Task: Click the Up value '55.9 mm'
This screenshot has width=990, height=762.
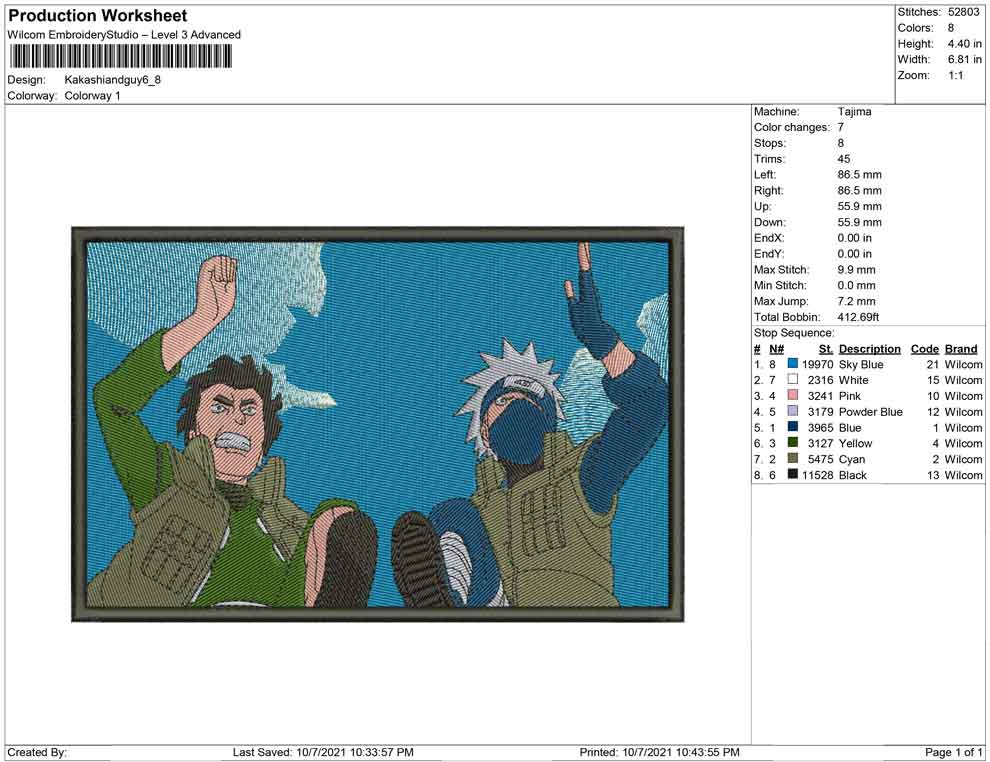Action: 859,206
